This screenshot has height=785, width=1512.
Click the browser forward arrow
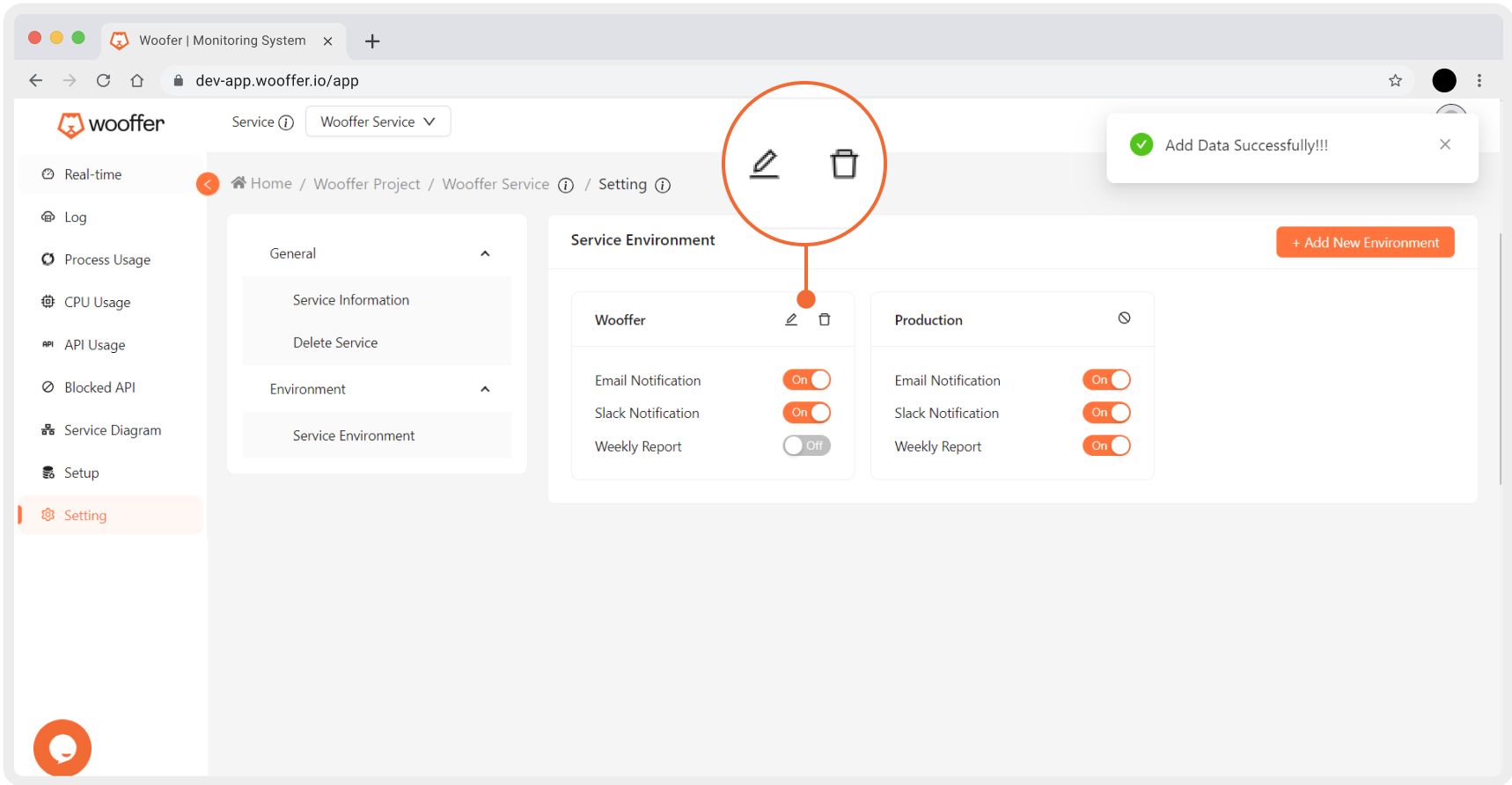click(70, 80)
